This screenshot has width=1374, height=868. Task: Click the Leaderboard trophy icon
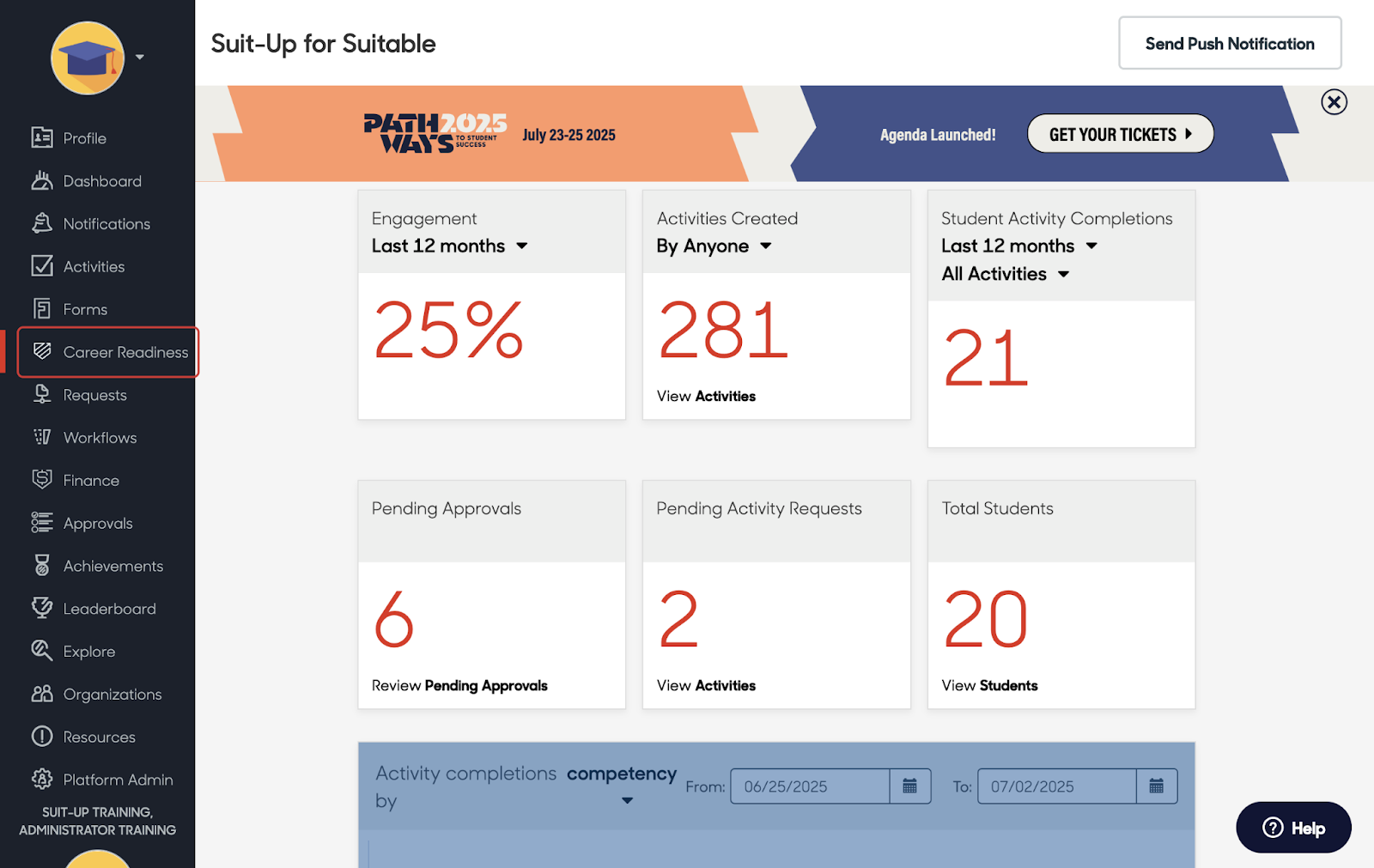42,608
